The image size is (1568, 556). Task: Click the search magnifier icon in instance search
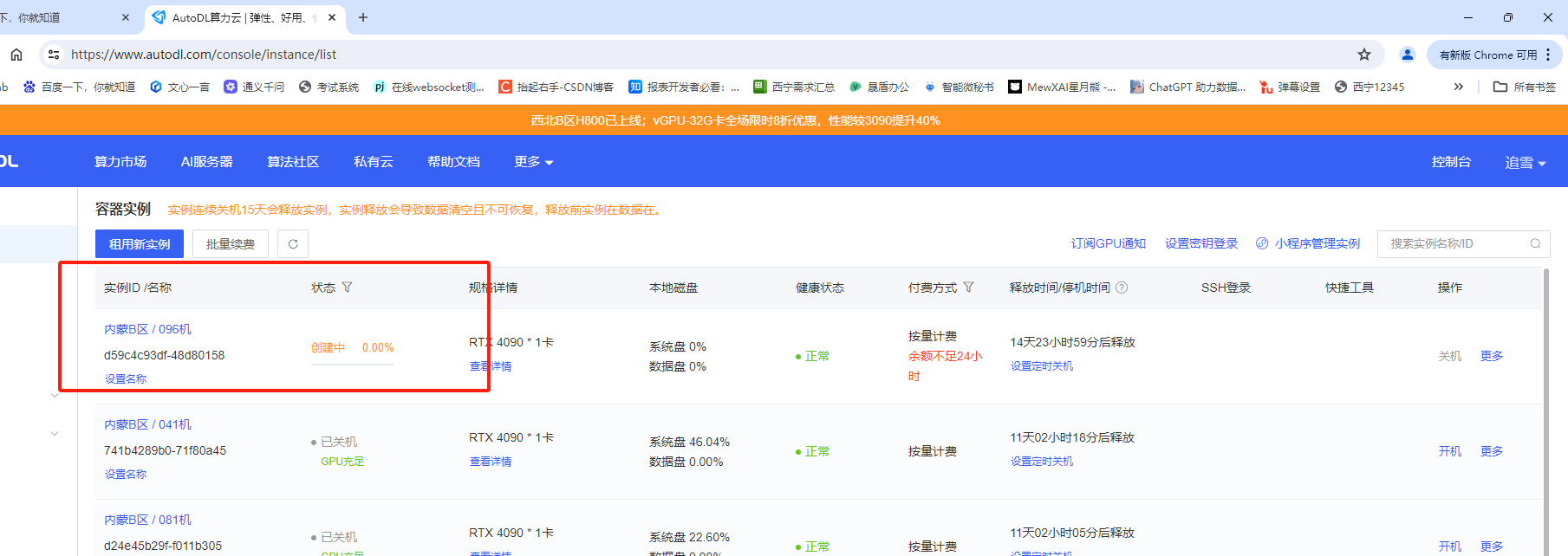click(x=1535, y=243)
